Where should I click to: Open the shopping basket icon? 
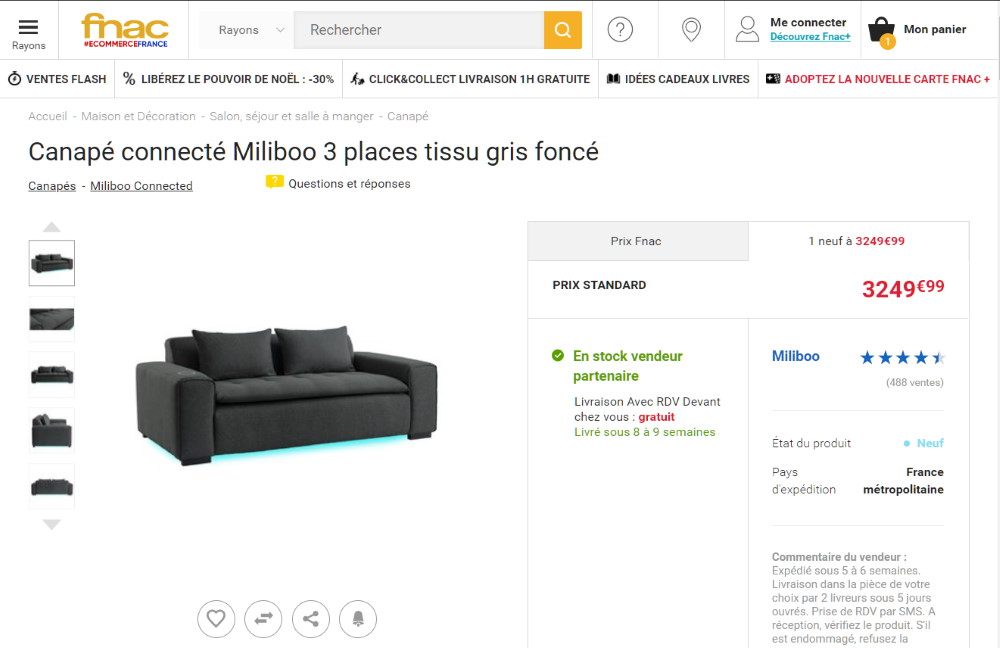pyautogui.click(x=882, y=31)
